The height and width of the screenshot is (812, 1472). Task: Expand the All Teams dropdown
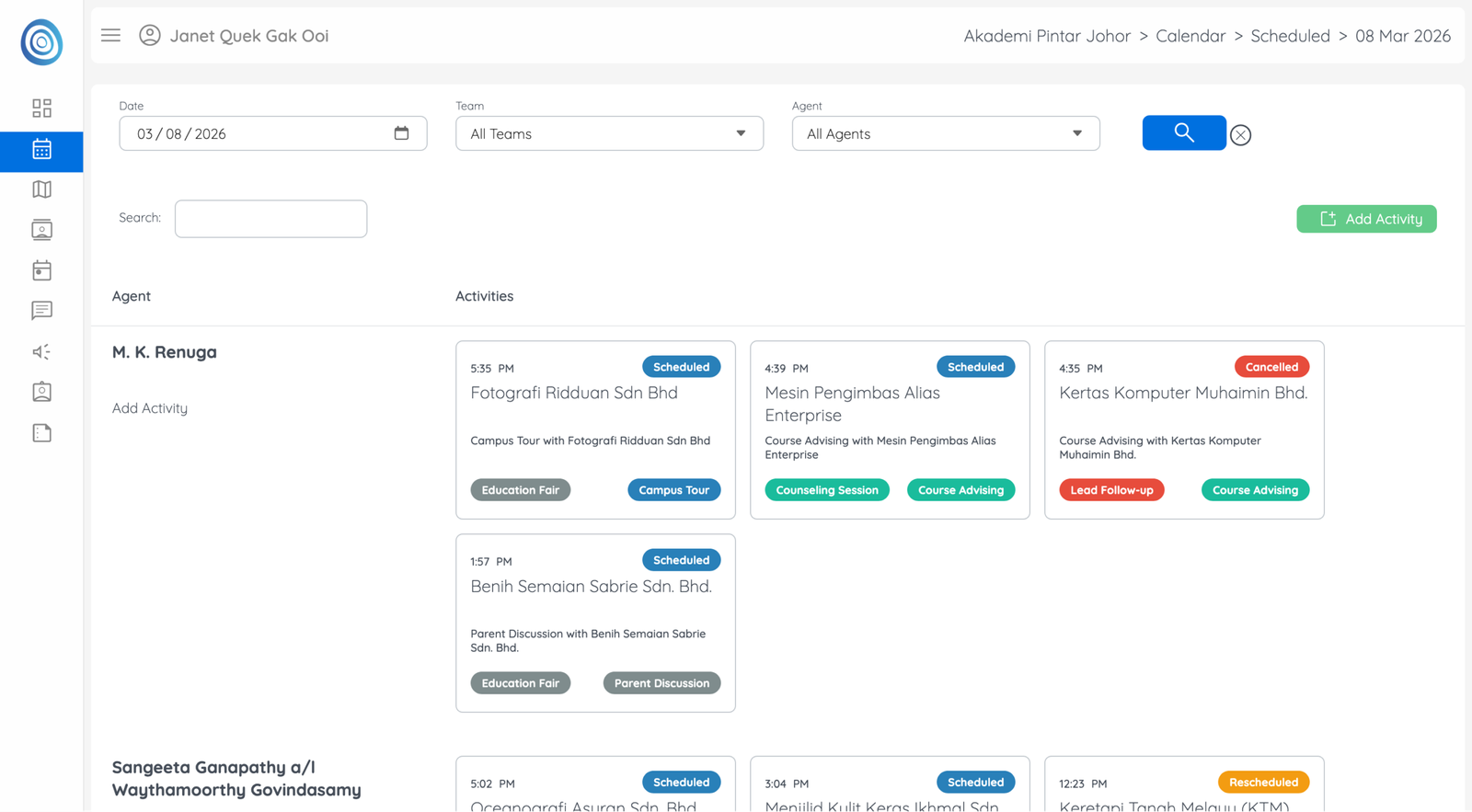coord(609,133)
